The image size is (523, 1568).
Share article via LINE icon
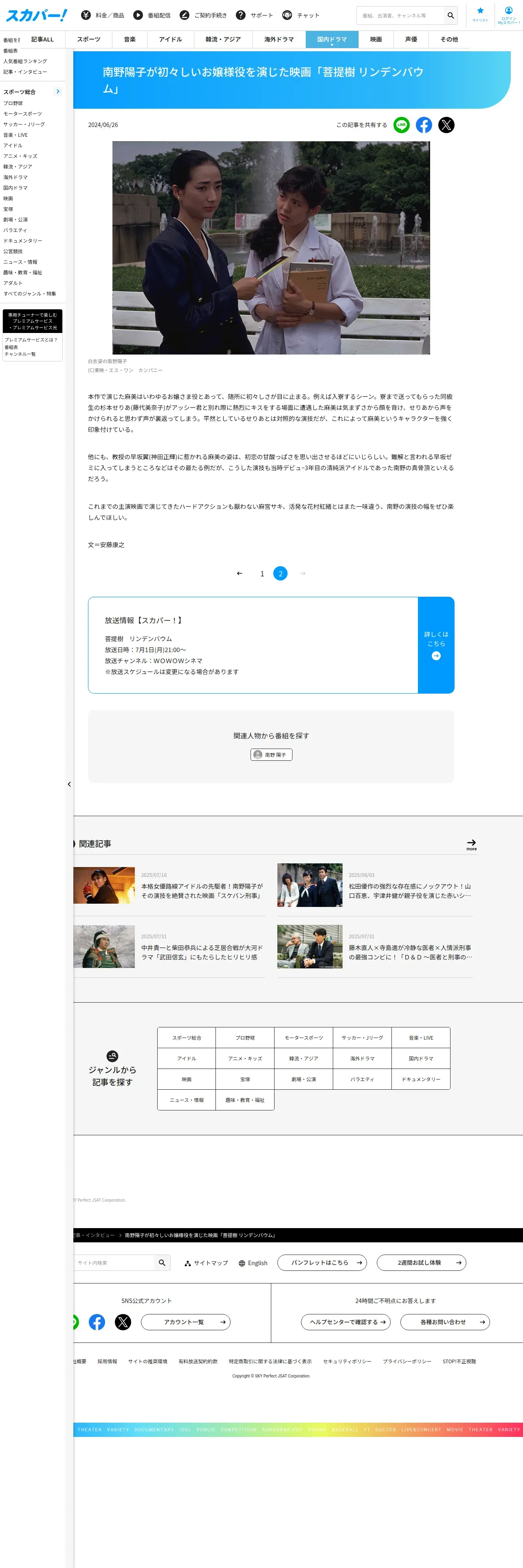point(401,125)
